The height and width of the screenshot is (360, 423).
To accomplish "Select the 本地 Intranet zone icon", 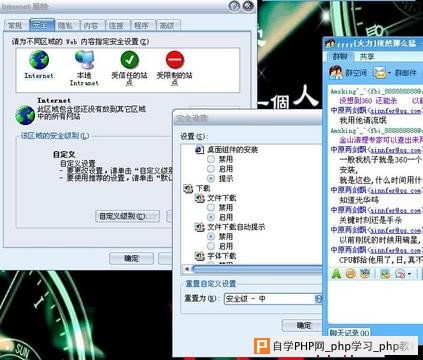I will click(x=84, y=60).
